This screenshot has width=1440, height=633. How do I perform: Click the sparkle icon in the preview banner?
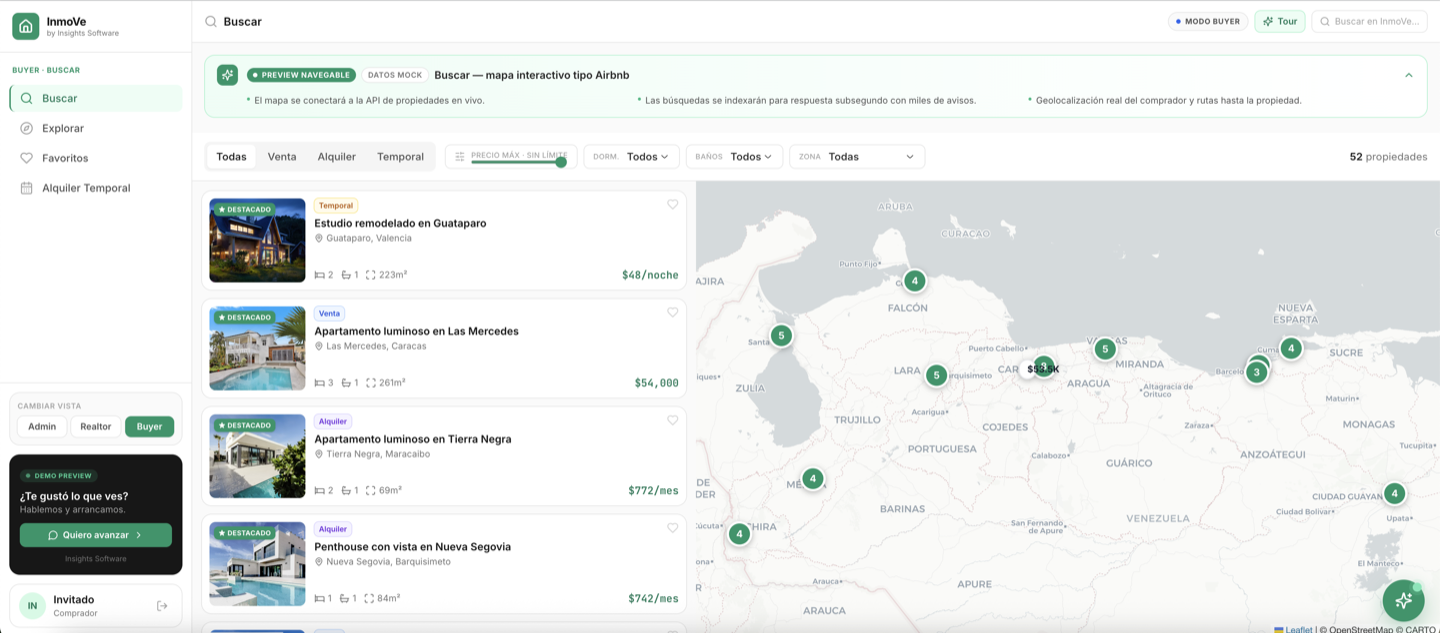coord(228,75)
